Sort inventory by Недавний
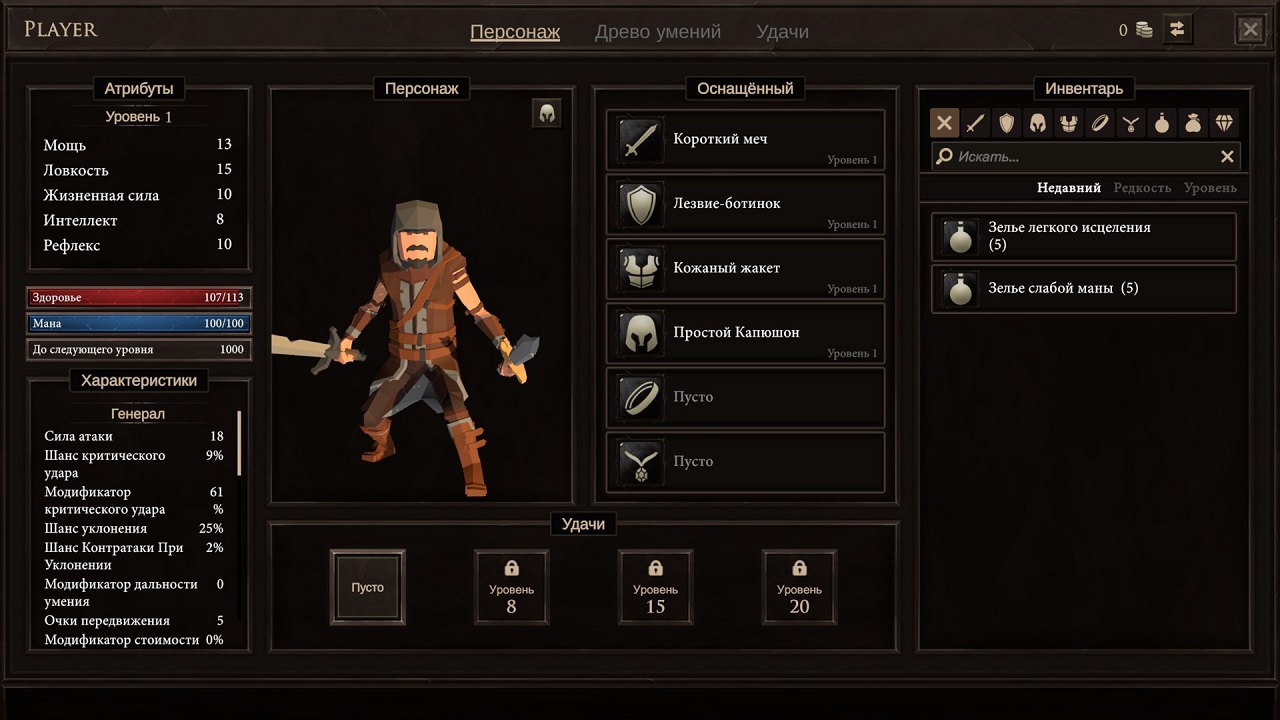This screenshot has width=1280, height=720. coord(1069,188)
